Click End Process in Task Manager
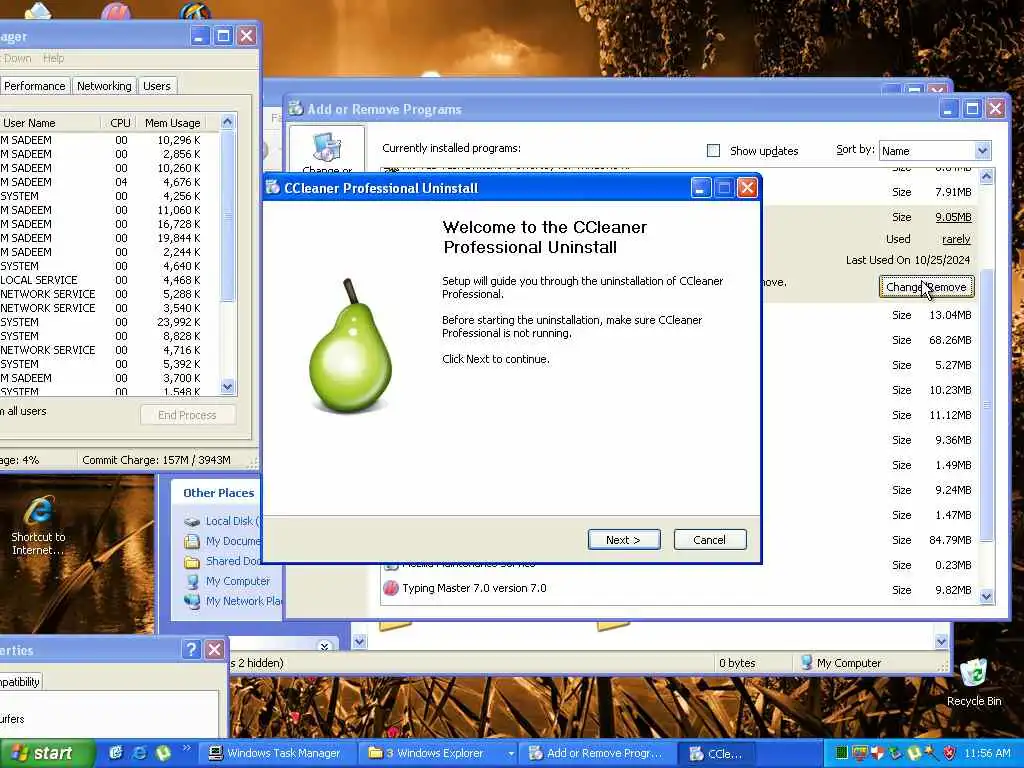Screen dimensions: 1024x768 [187, 415]
